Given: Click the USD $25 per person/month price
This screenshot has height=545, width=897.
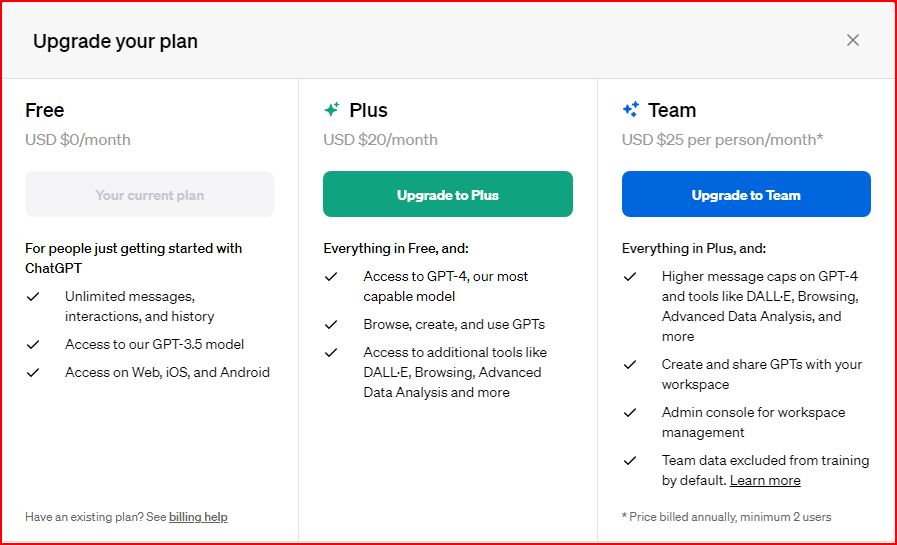Looking at the screenshot, I should 723,140.
